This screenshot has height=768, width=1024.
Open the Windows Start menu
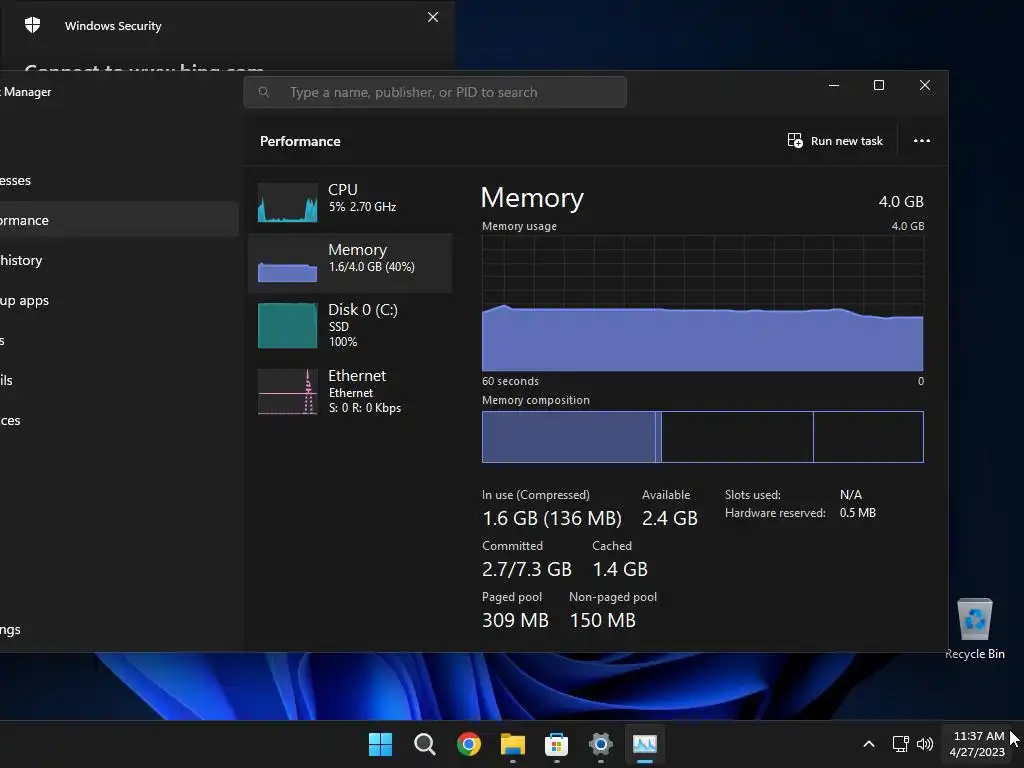coord(381,744)
